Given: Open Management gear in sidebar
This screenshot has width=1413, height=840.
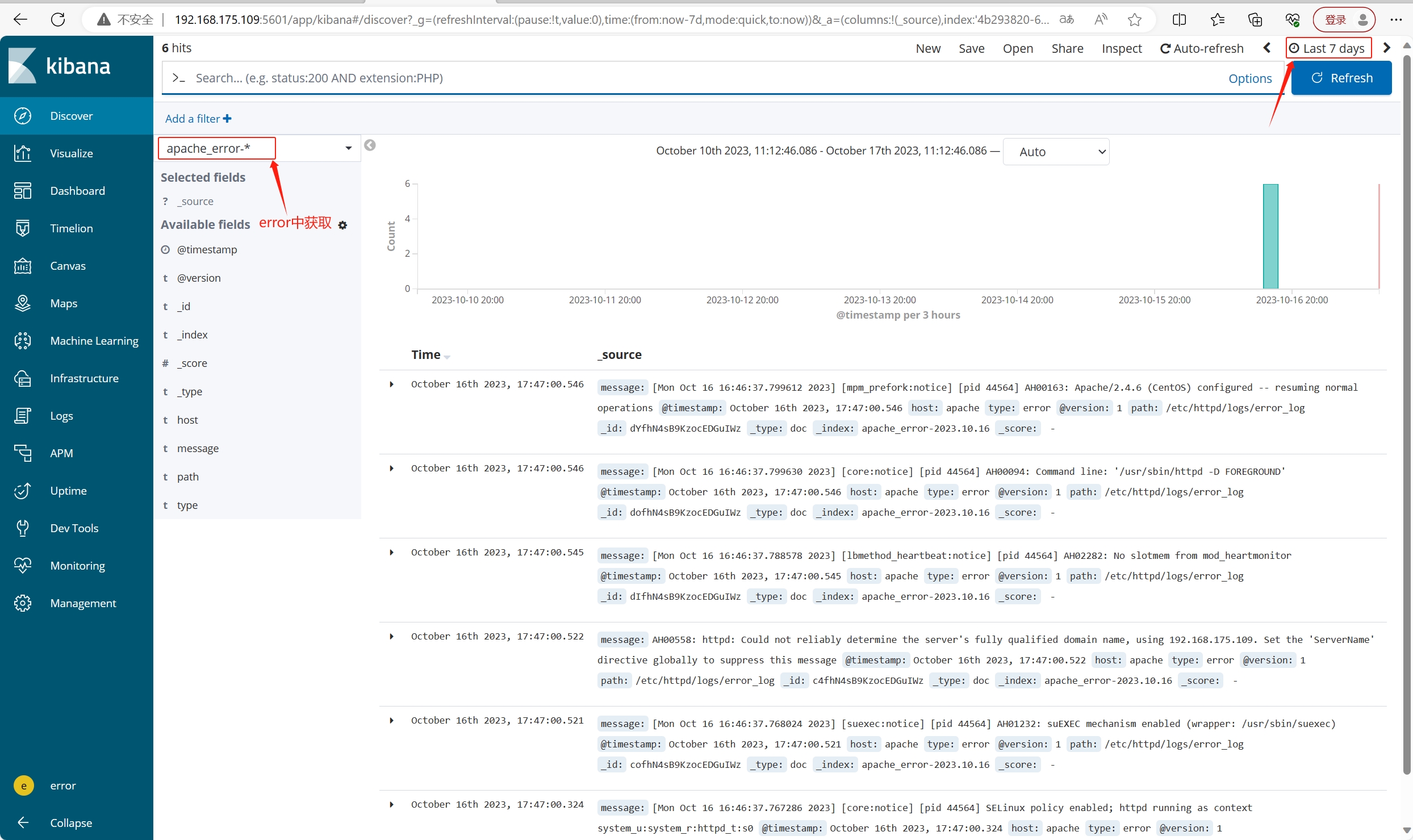Looking at the screenshot, I should point(23,603).
